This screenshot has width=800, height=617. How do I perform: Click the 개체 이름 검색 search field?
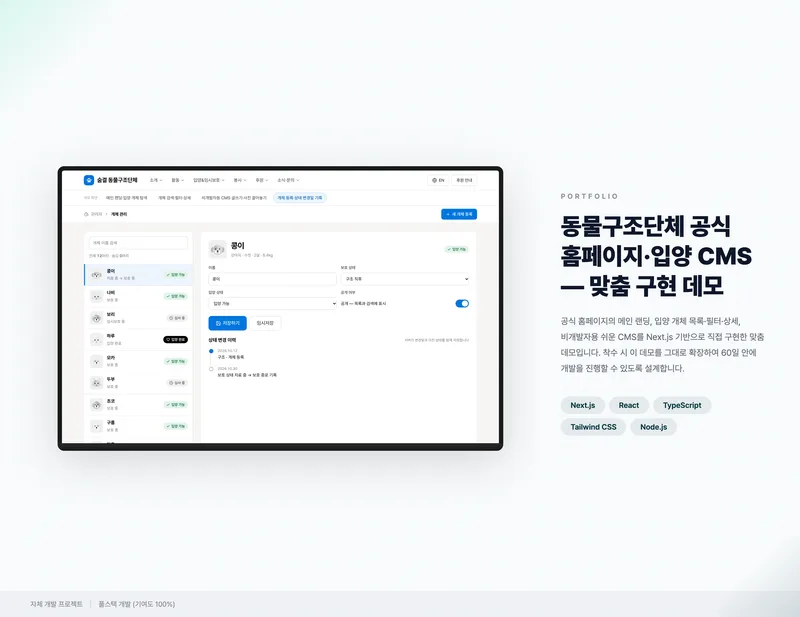(x=138, y=243)
